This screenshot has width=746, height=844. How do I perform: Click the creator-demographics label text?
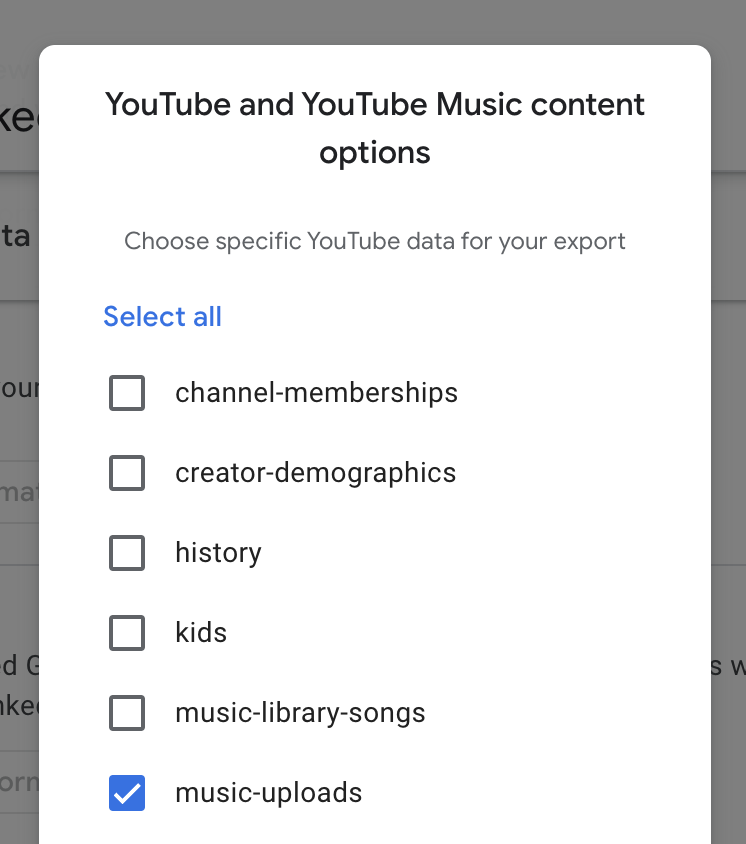tap(315, 473)
